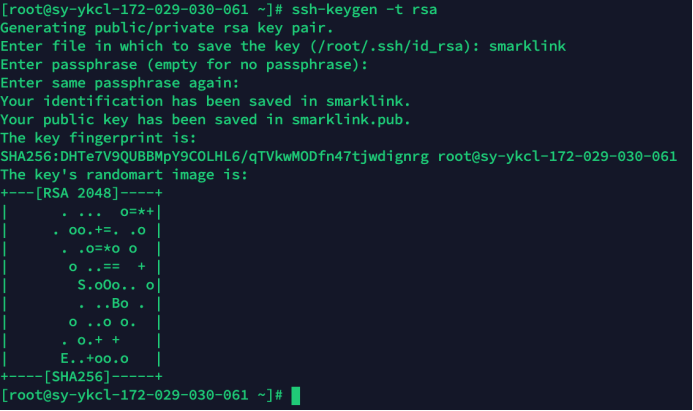This screenshot has height=411, width=693.
Task: Click the [RSA 2048] randomart header
Action: click(77, 193)
